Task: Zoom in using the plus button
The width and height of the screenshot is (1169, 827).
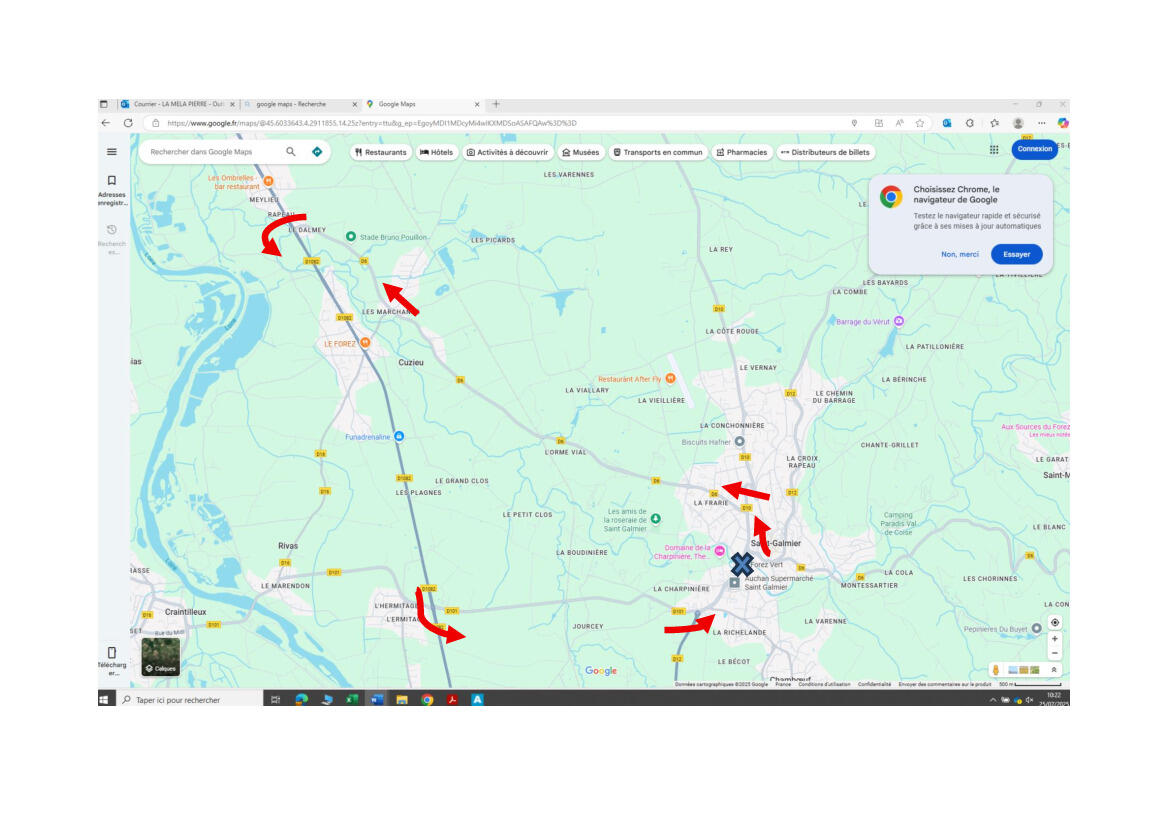Action: coord(1055,639)
